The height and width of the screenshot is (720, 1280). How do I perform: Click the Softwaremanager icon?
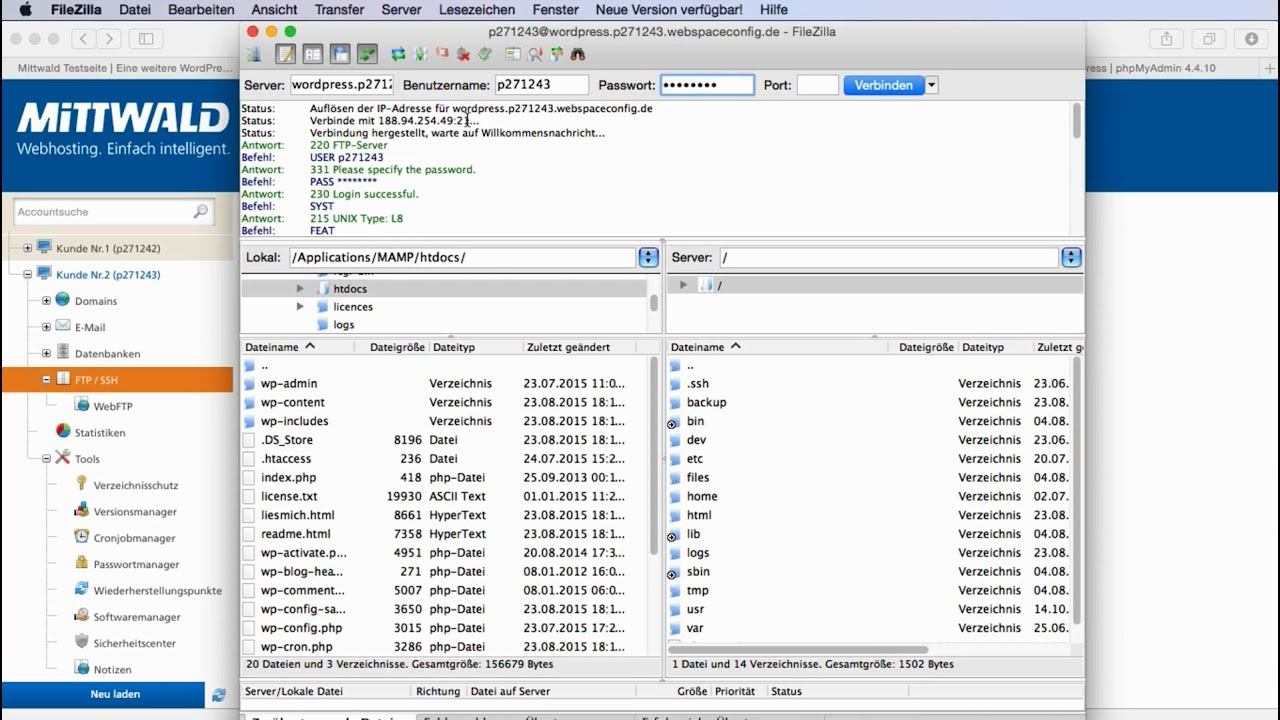(82, 616)
